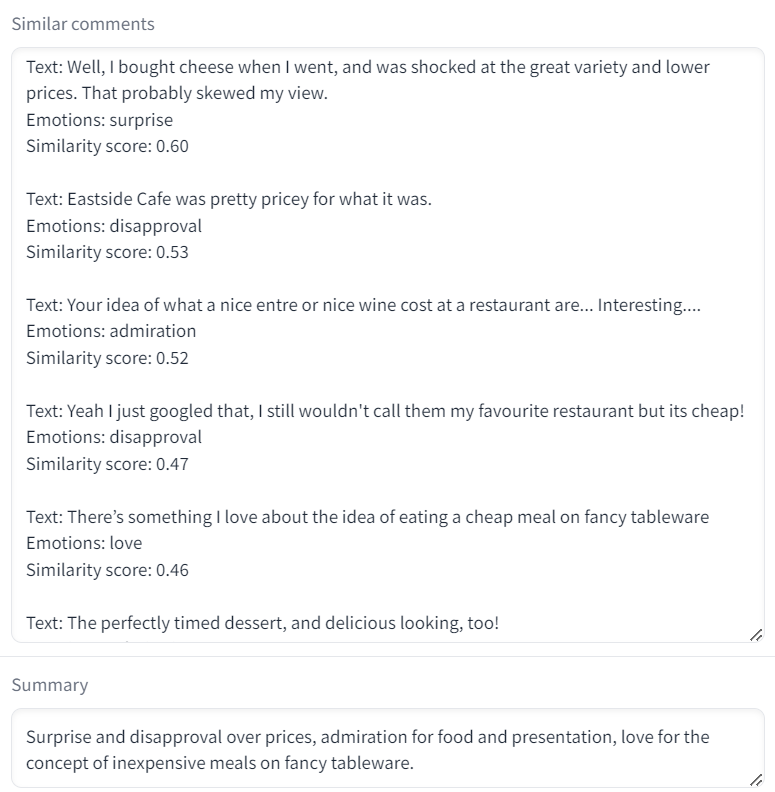775x792 pixels.
Task: Click the text about bought cheese
Action: point(368,80)
